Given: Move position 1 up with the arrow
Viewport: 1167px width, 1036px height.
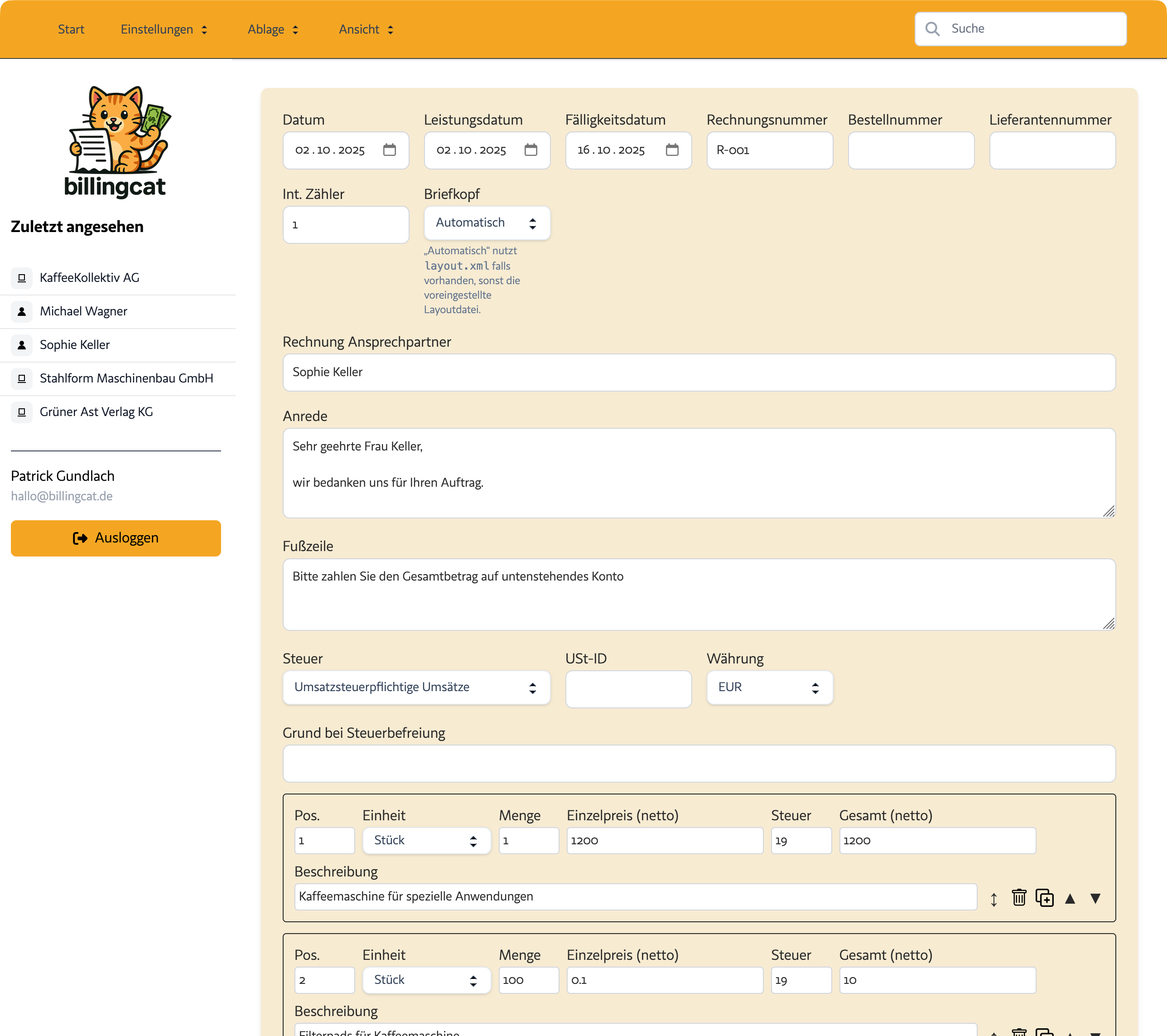Looking at the screenshot, I should coord(1070,899).
